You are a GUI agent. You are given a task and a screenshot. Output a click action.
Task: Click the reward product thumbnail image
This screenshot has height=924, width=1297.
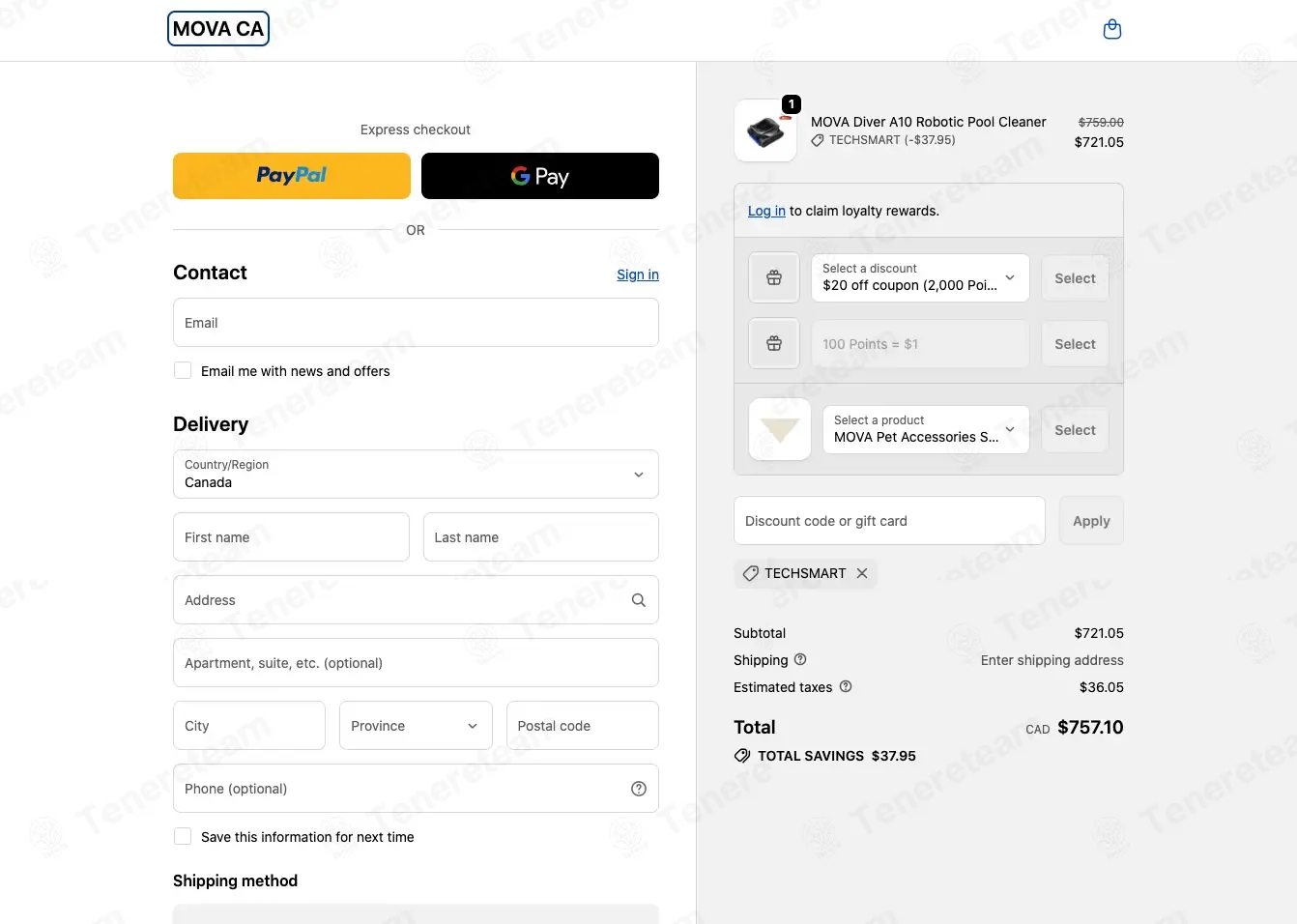click(780, 429)
